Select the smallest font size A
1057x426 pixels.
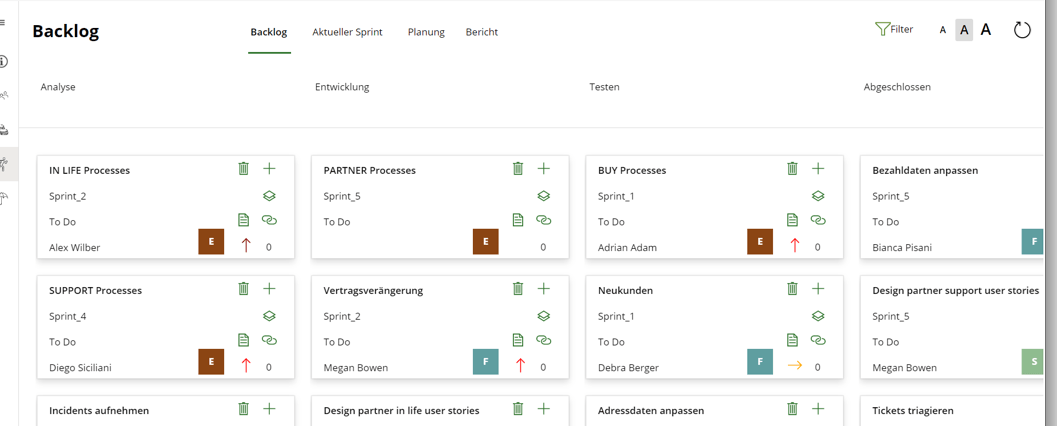pos(942,31)
